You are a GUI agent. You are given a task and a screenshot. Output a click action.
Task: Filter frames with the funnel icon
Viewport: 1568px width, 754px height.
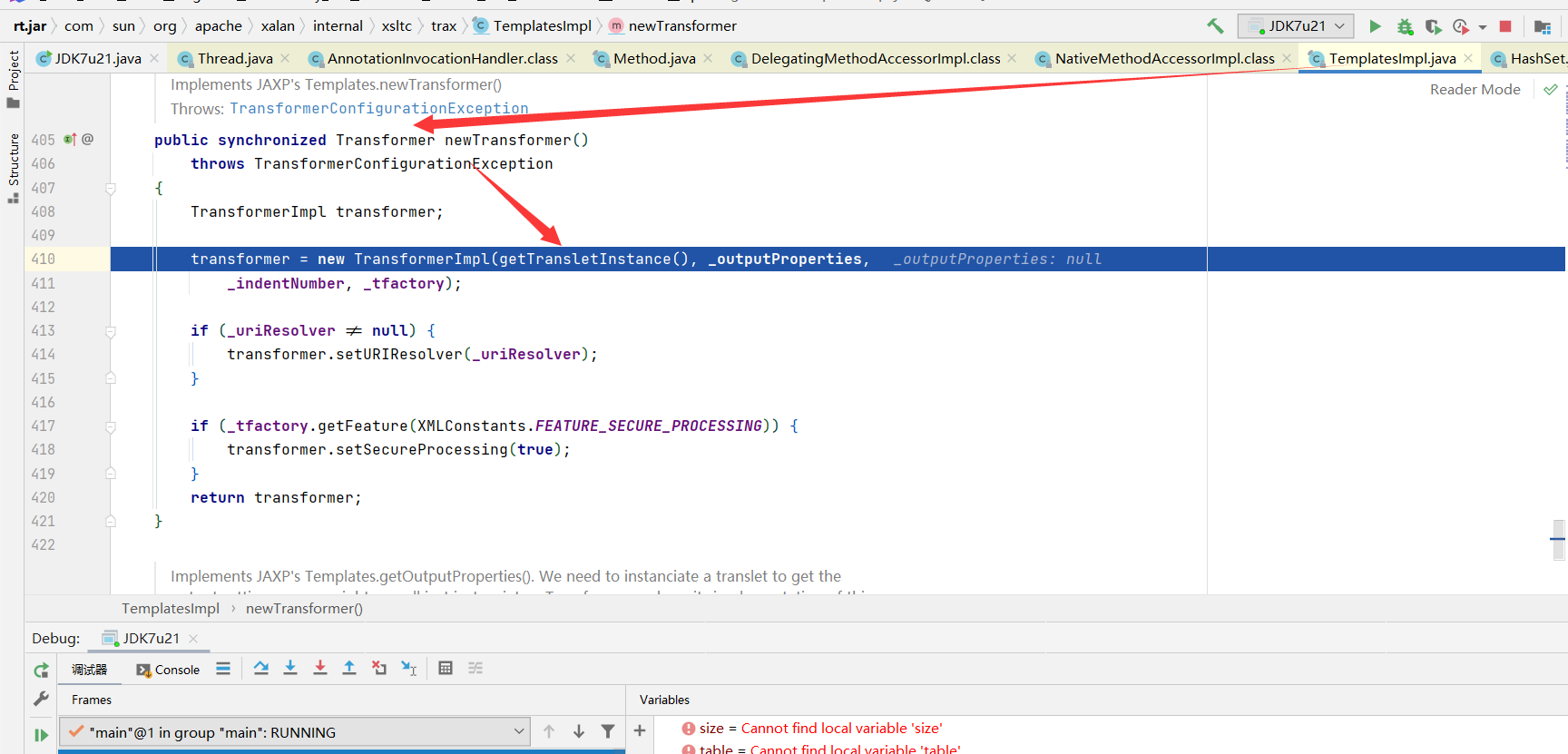click(x=608, y=731)
